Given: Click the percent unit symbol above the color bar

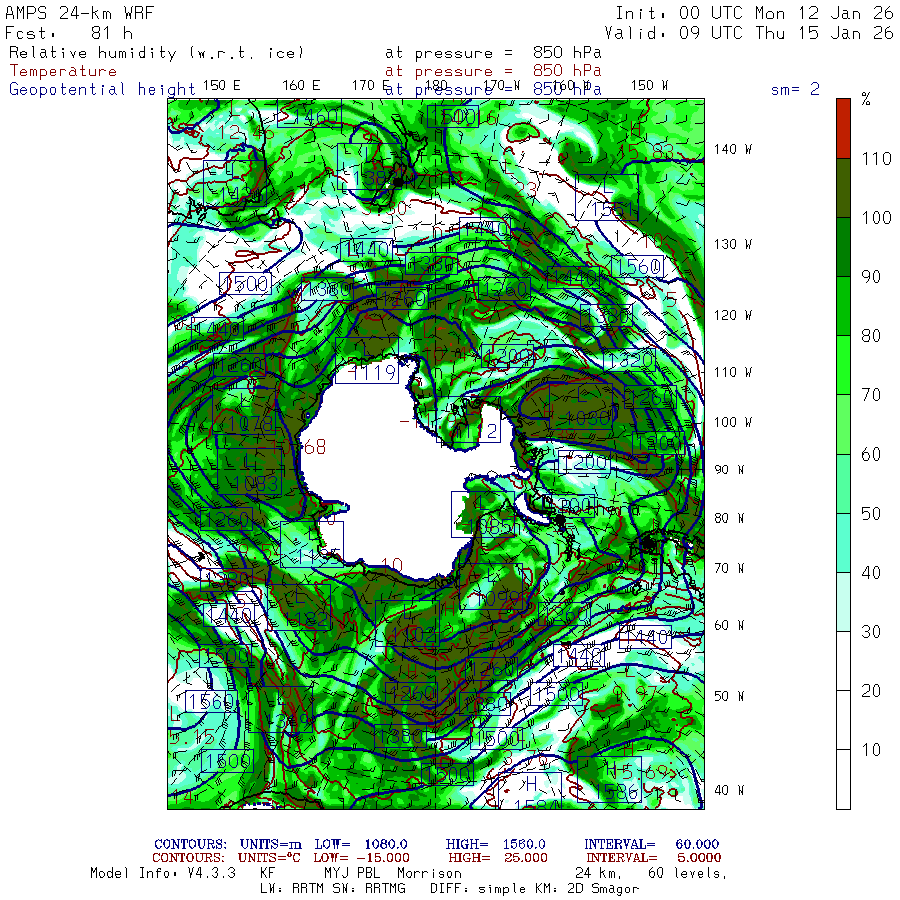Looking at the screenshot, I should pyautogui.click(x=866, y=99).
